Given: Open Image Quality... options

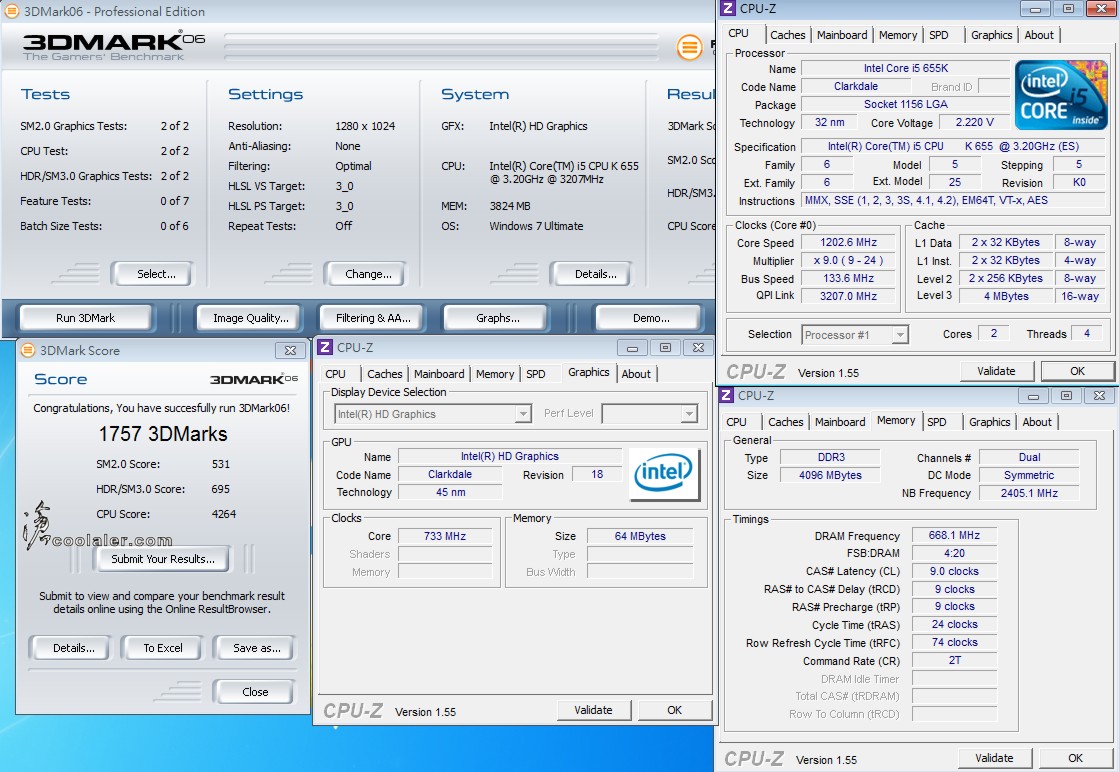Looking at the screenshot, I should point(248,318).
